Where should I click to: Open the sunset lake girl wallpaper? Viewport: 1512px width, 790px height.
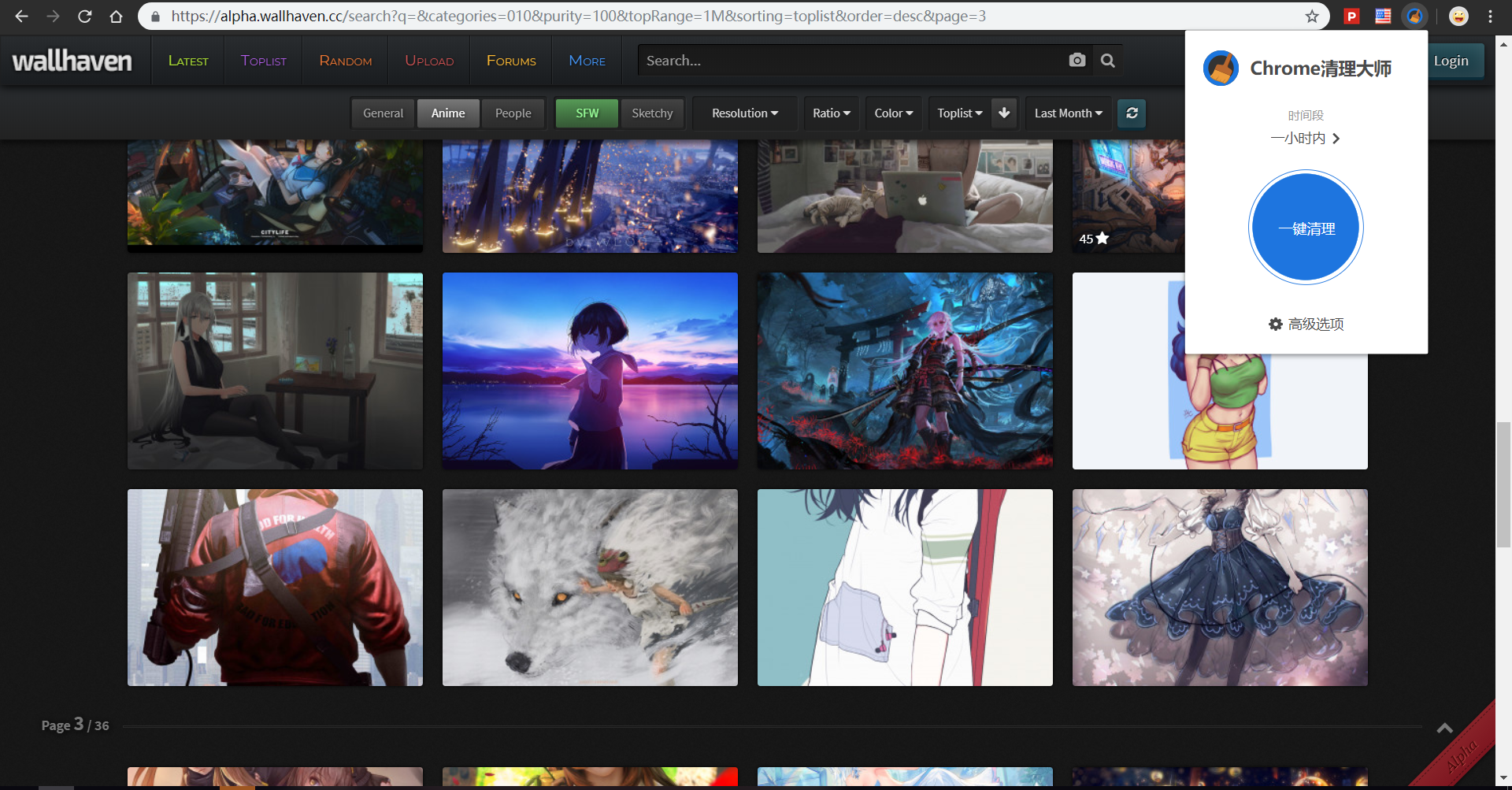[x=590, y=371]
